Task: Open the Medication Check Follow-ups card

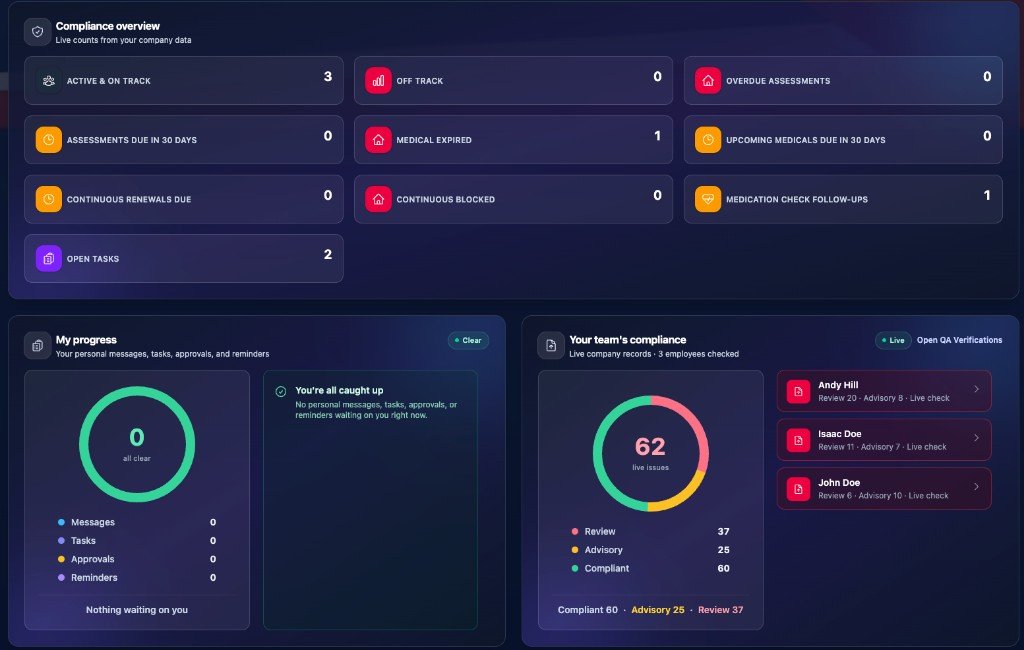Action: coord(843,199)
